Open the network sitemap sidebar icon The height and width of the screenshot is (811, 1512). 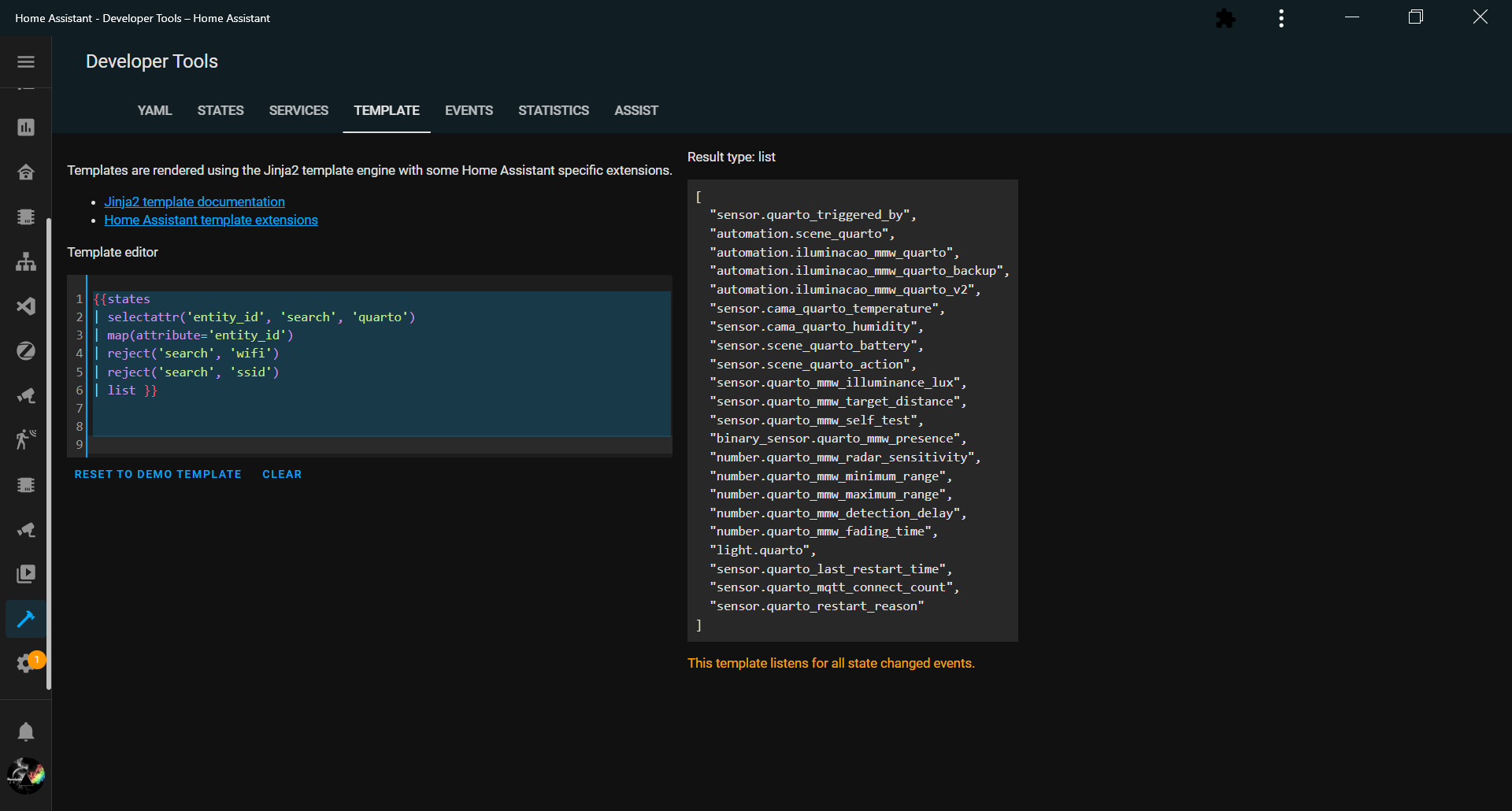[26, 261]
